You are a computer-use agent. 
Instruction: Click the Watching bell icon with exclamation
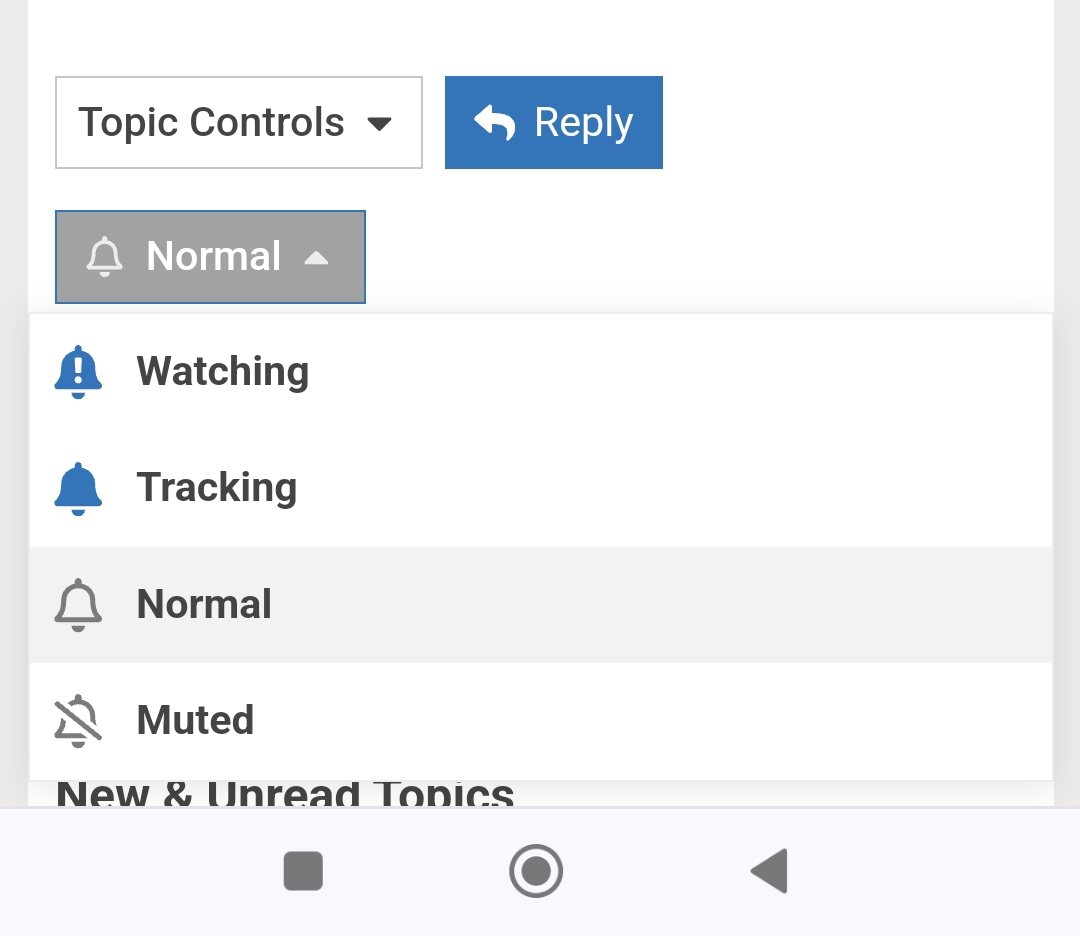point(78,372)
